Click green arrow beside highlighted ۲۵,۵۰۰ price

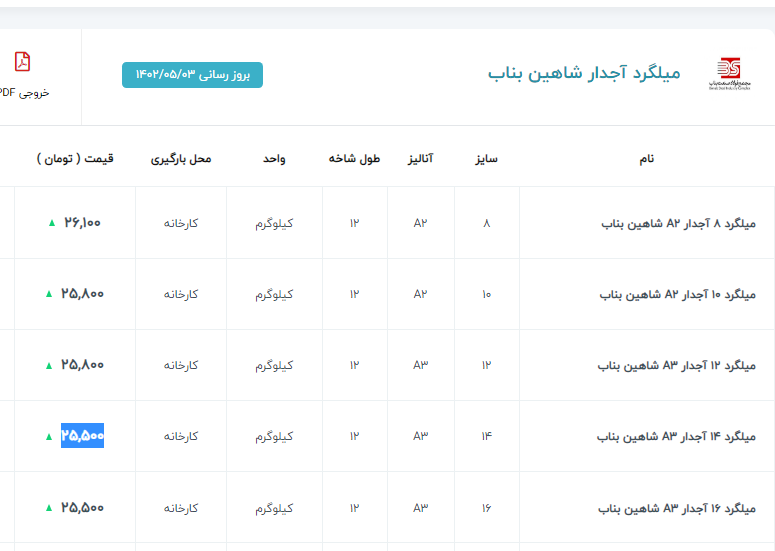click(48, 437)
